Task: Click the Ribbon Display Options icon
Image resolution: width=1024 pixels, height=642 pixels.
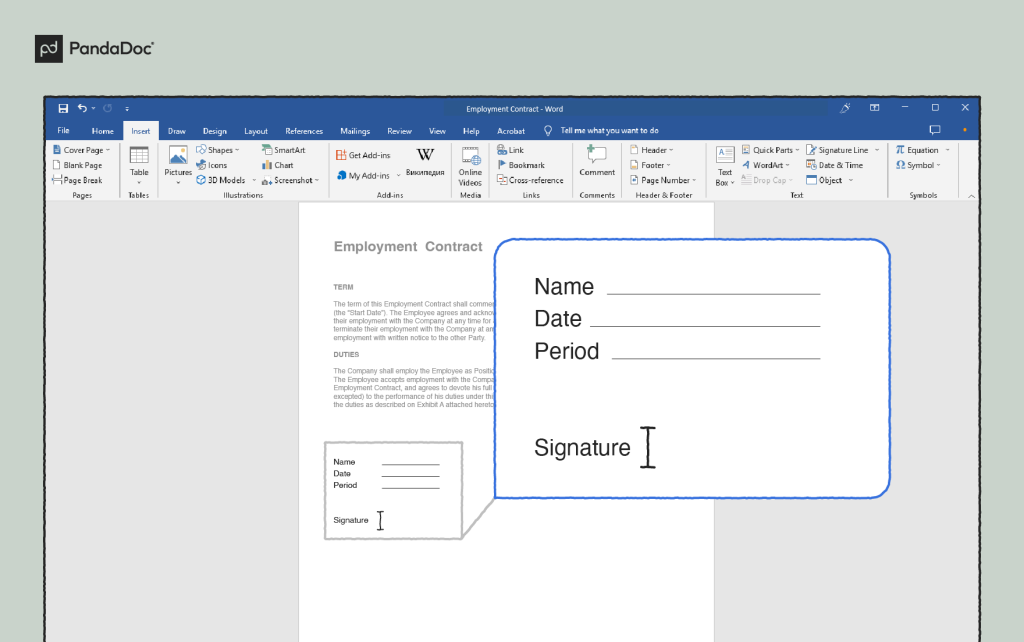Action: coord(874,108)
